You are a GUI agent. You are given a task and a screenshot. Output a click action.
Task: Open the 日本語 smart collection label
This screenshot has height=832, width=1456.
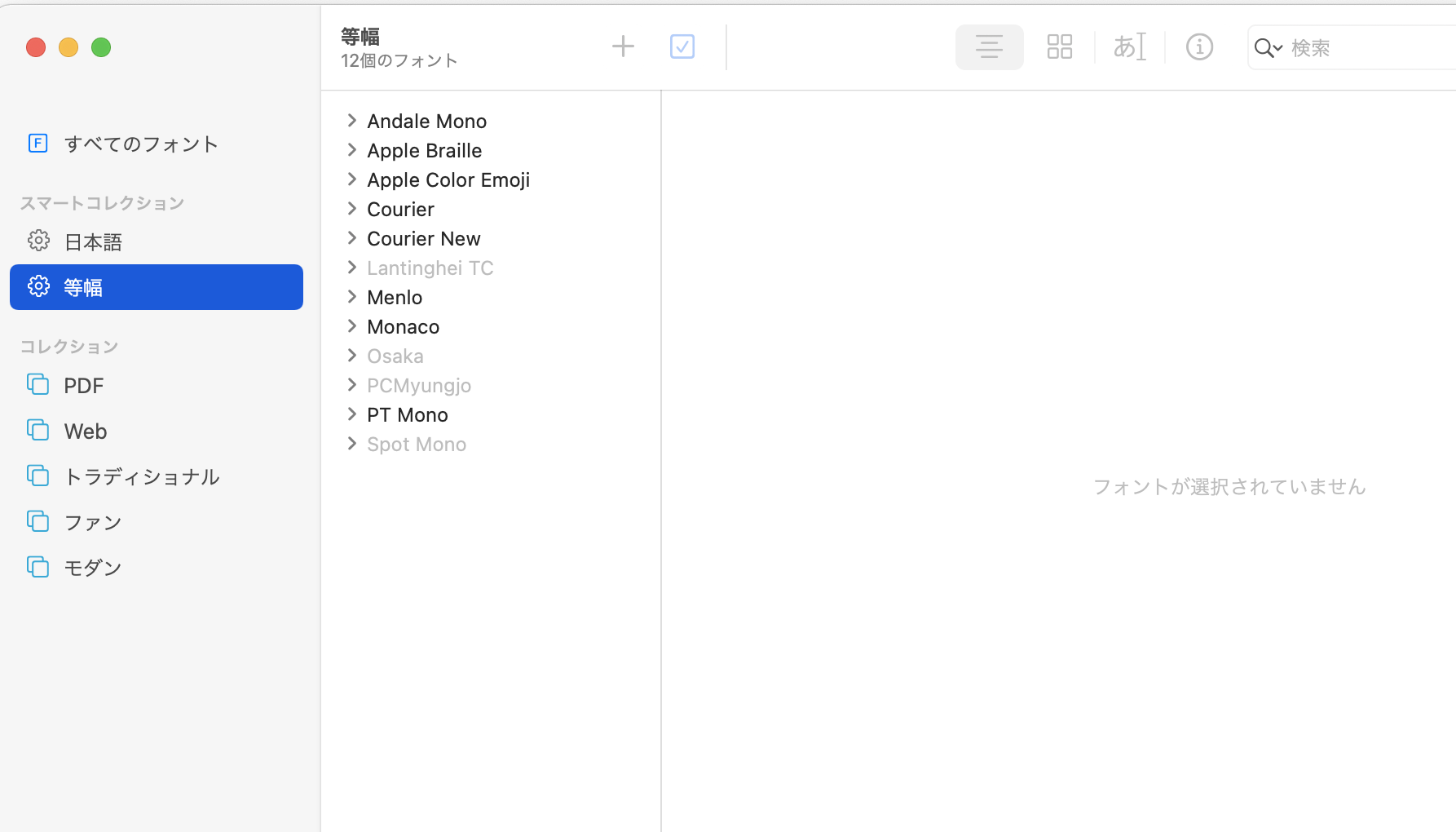pos(93,242)
